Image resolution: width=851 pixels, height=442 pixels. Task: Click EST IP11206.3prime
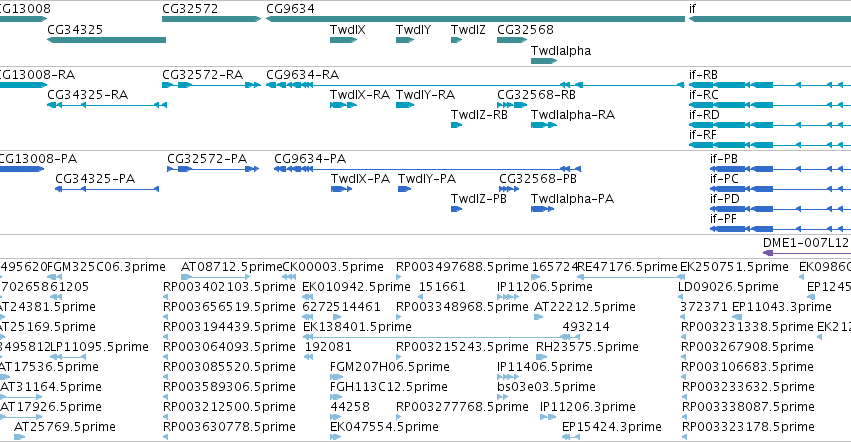588,407
